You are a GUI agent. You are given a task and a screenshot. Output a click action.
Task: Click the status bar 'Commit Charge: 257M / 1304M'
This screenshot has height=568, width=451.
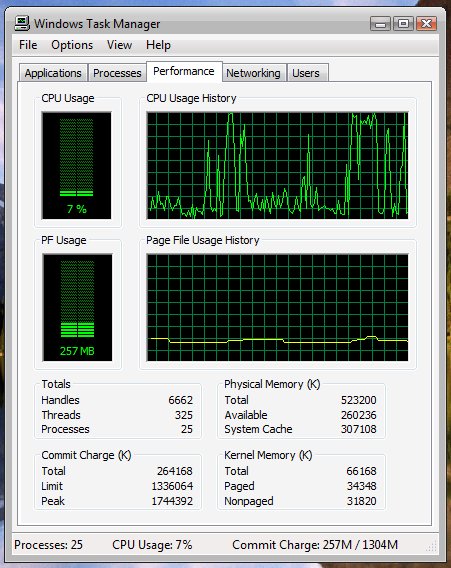click(315, 544)
